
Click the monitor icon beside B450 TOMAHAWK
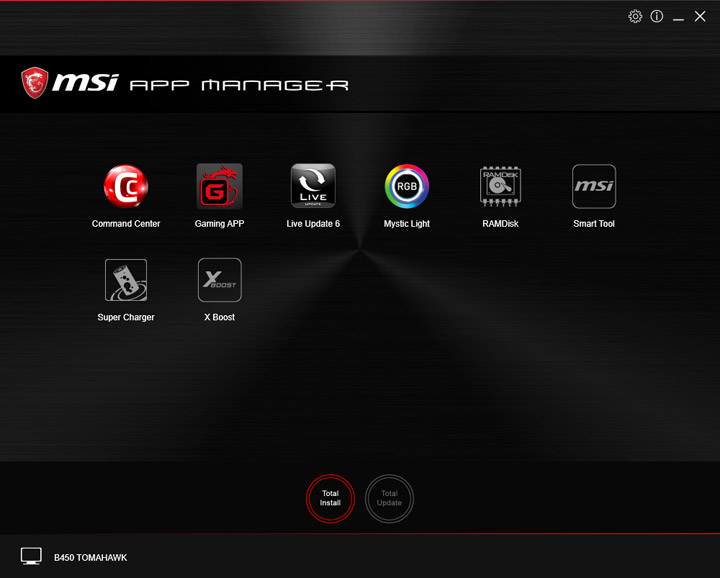[x=31, y=556]
